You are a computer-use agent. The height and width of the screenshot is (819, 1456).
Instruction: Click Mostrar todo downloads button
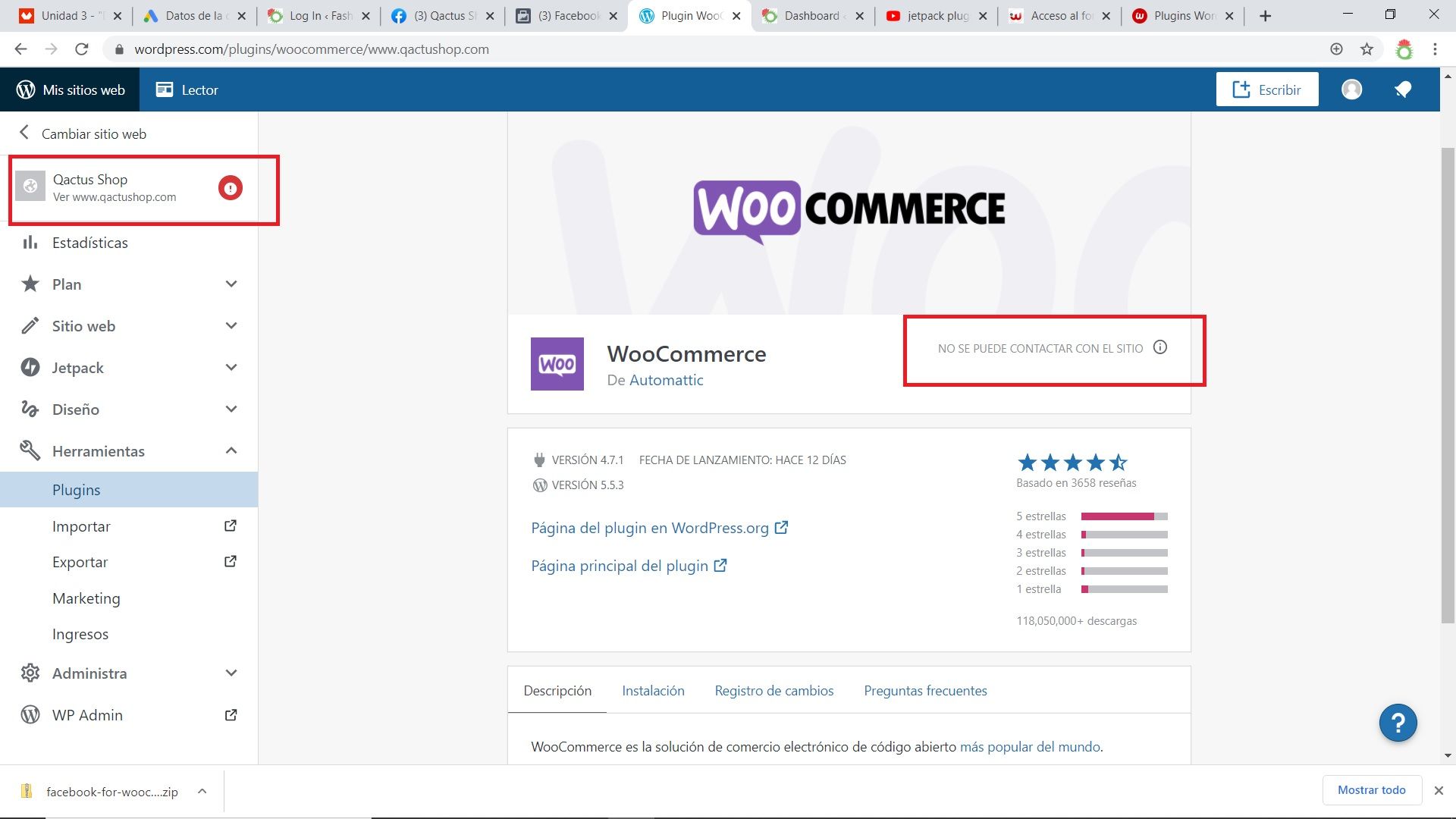point(1371,790)
